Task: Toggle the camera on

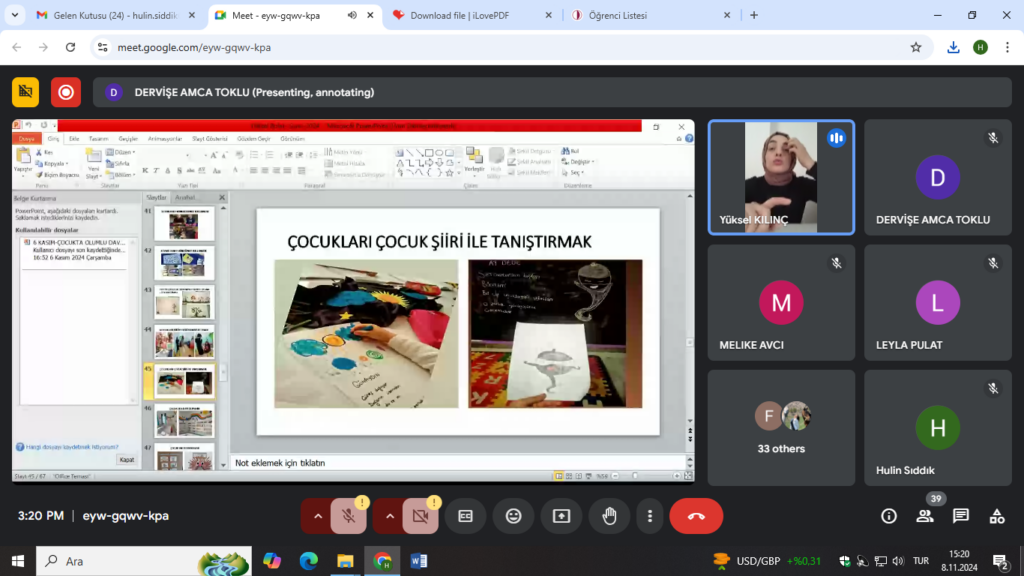Action: coord(420,516)
